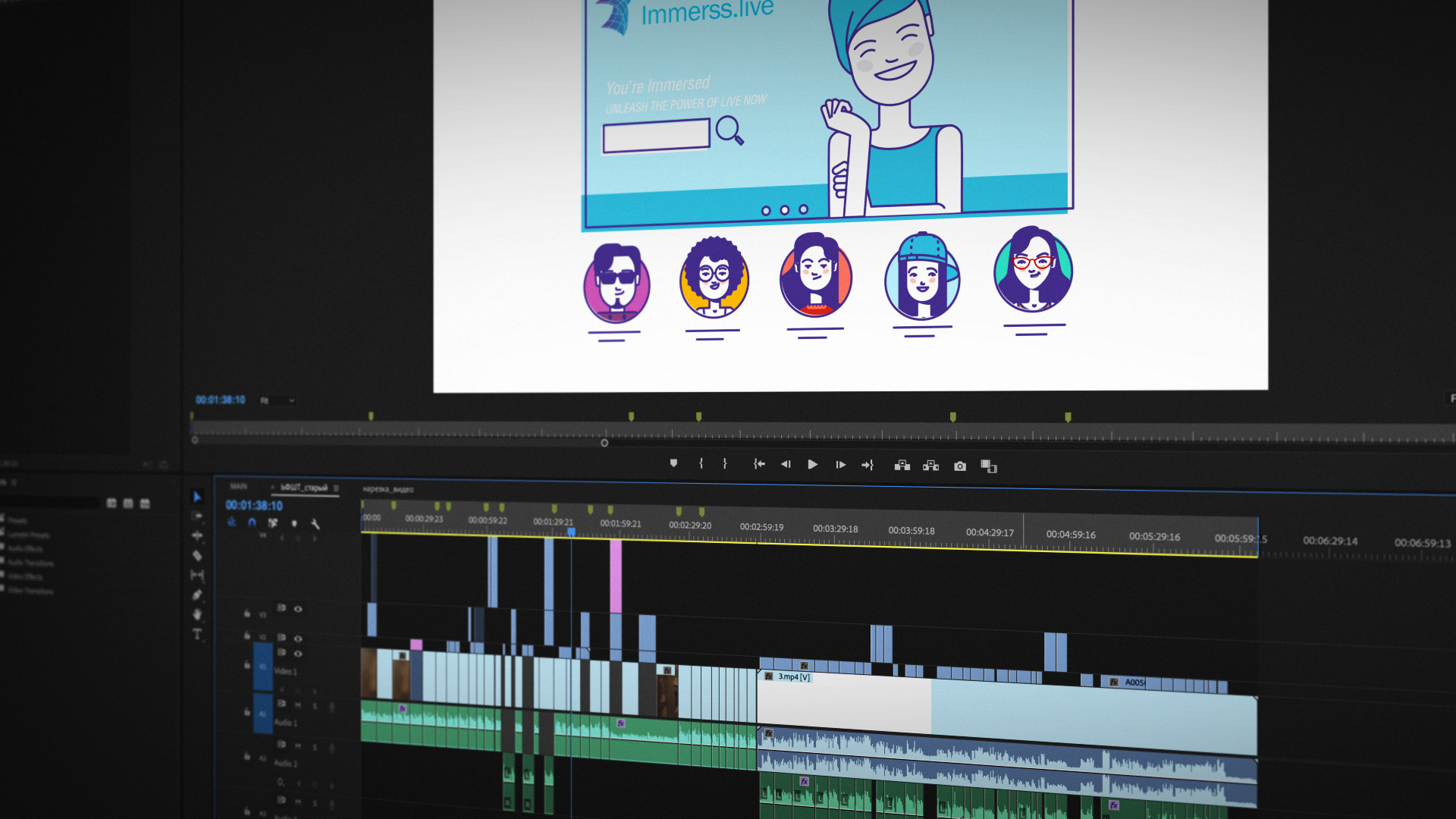The width and height of the screenshot is (1456, 819).
Task: Click the program monitor timecode 00:01:38:10
Action: pos(221,400)
